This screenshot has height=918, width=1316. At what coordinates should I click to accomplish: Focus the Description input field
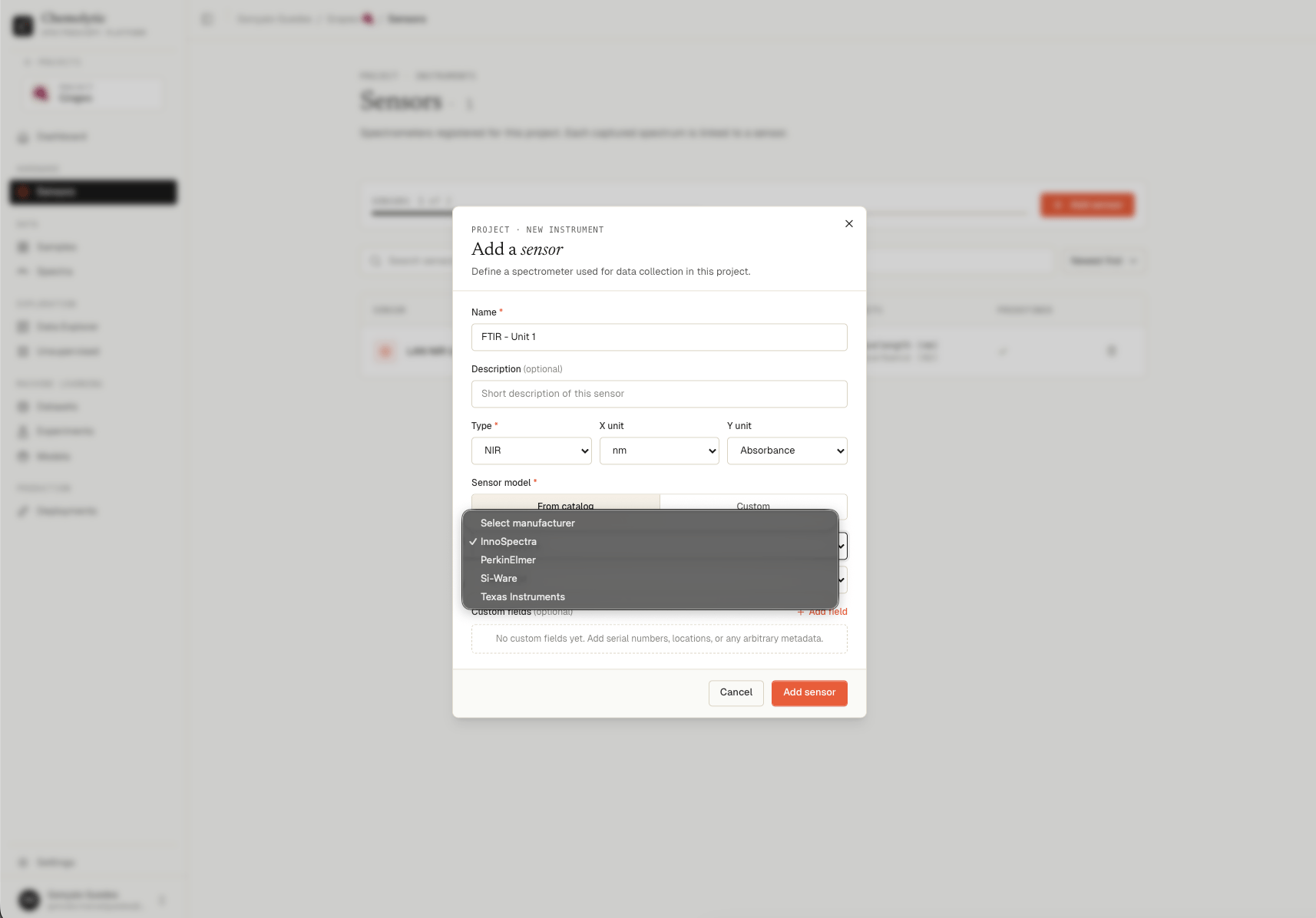click(659, 394)
